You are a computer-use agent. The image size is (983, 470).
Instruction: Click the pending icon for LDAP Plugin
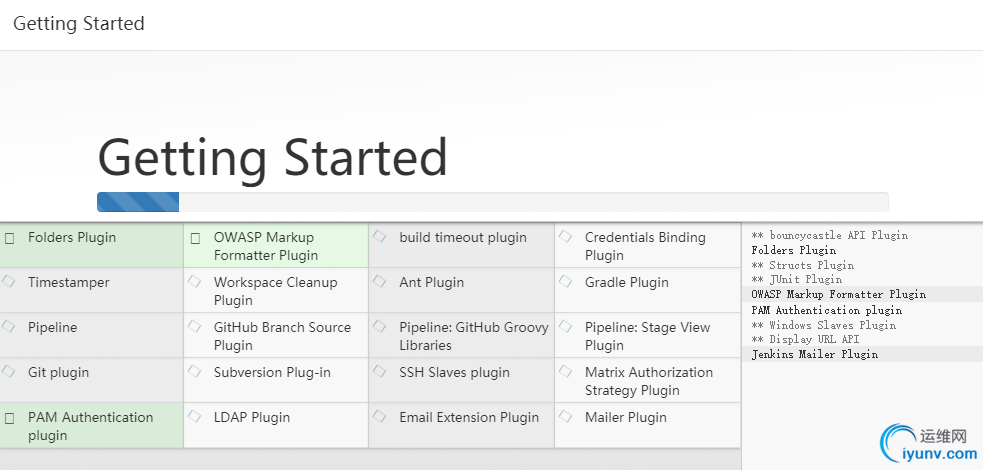click(x=195, y=417)
